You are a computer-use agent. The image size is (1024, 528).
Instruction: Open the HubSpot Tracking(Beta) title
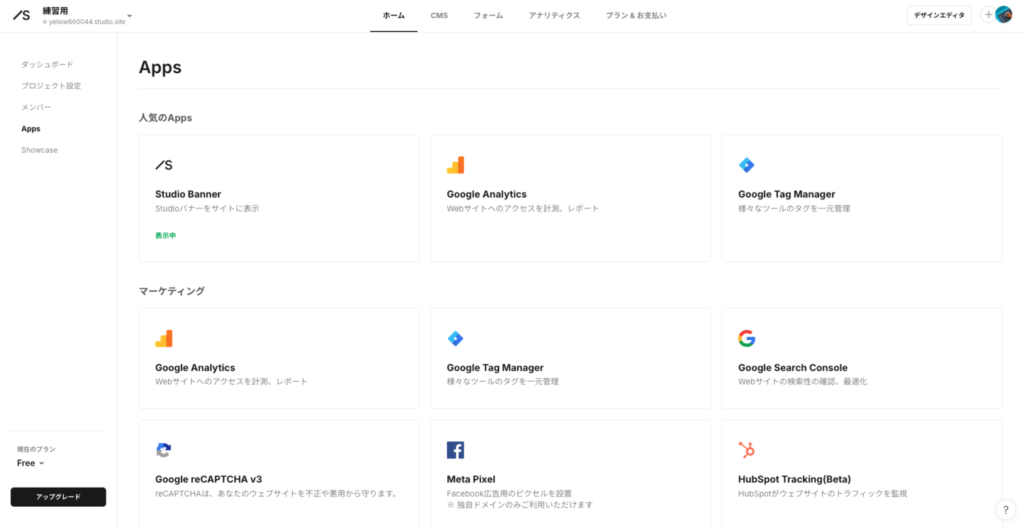794,479
